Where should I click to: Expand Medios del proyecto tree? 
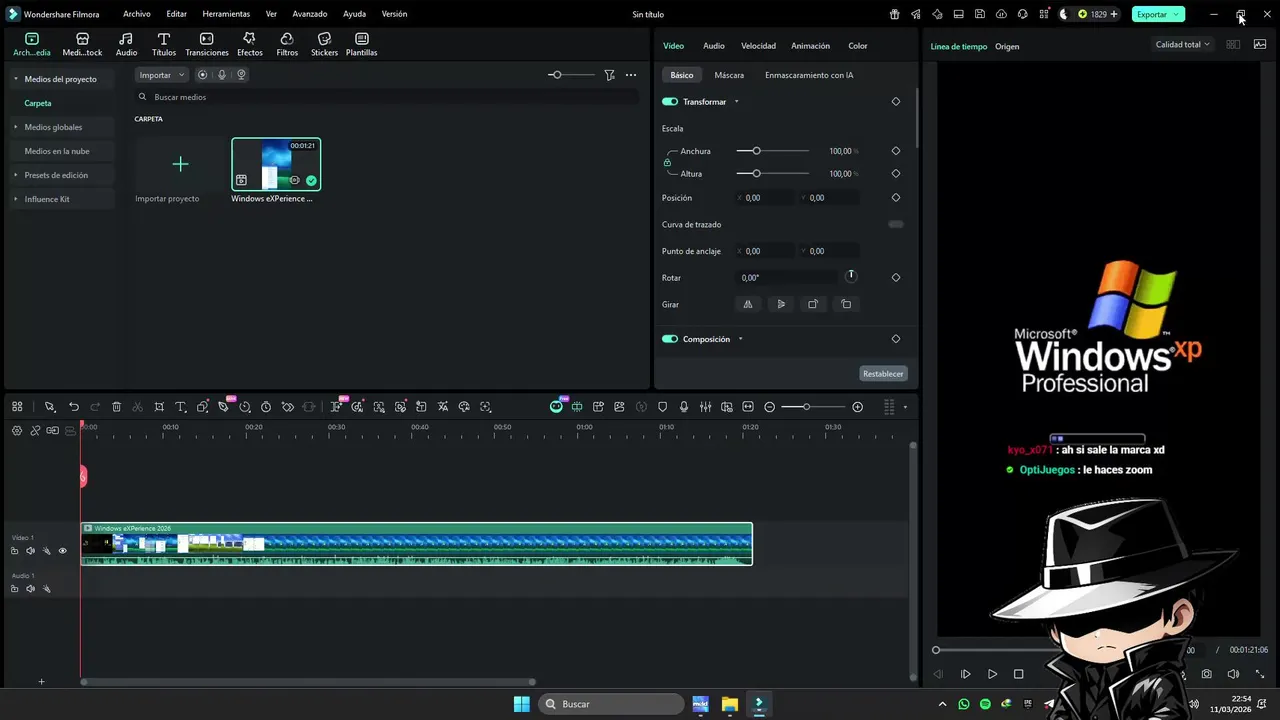click(16, 79)
